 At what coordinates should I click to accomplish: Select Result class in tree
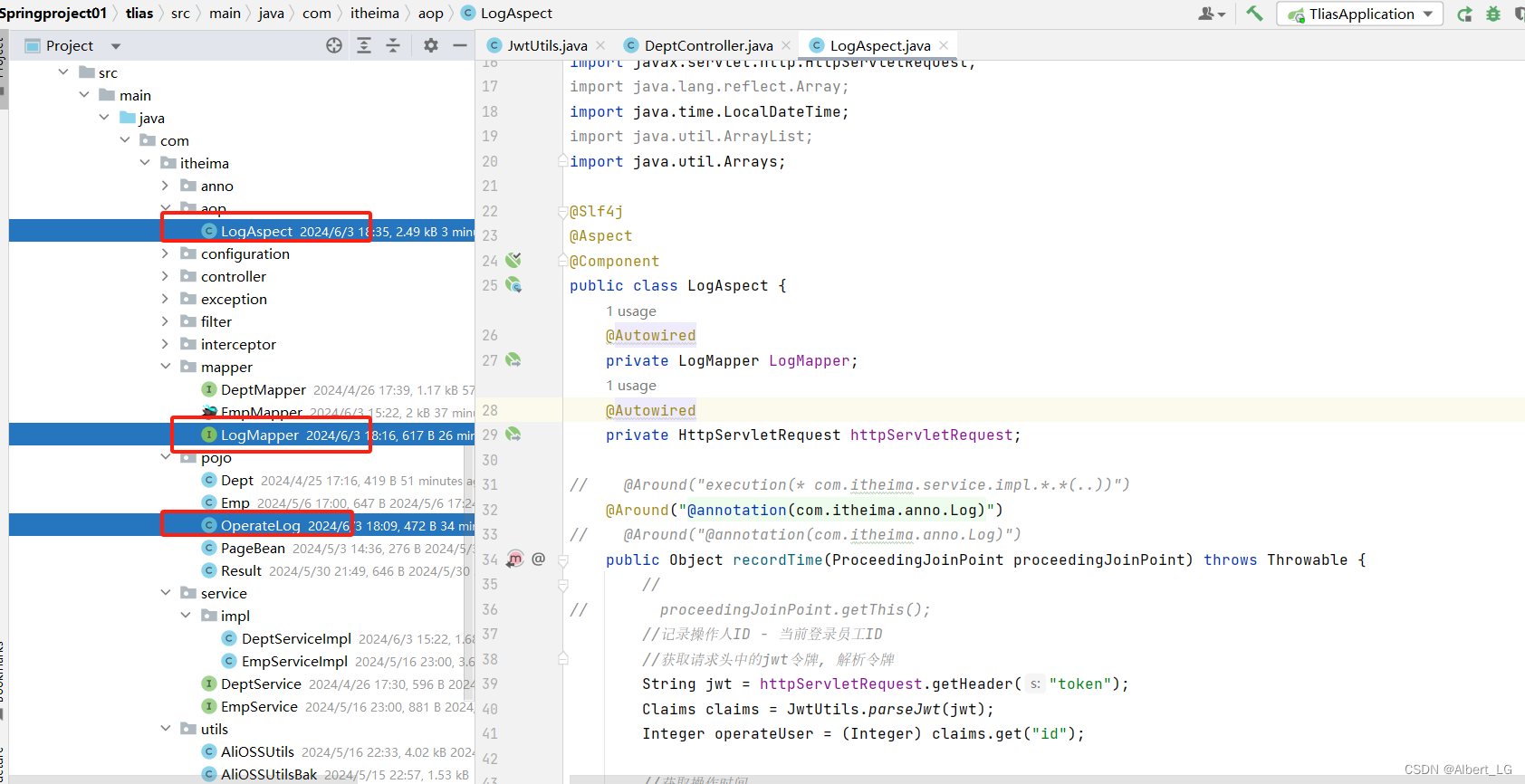(x=242, y=570)
